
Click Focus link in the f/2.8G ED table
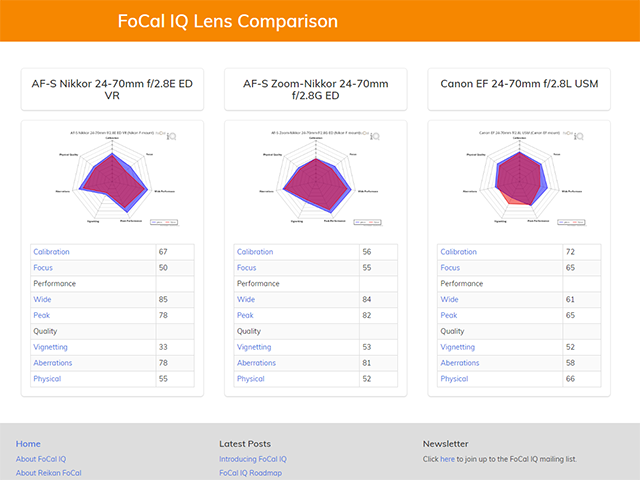click(x=247, y=268)
